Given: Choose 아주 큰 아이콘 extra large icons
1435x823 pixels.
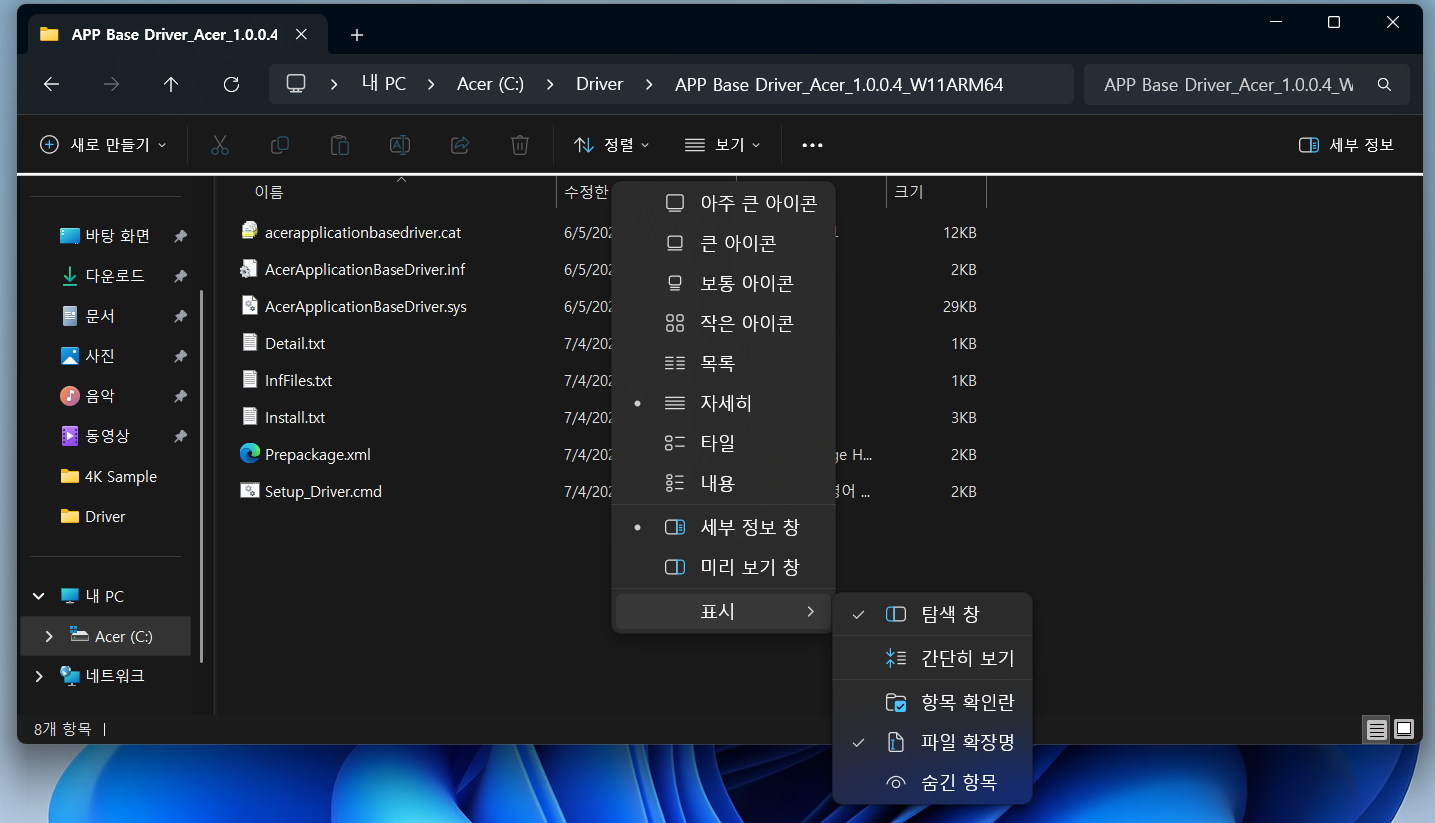Looking at the screenshot, I should click(723, 203).
